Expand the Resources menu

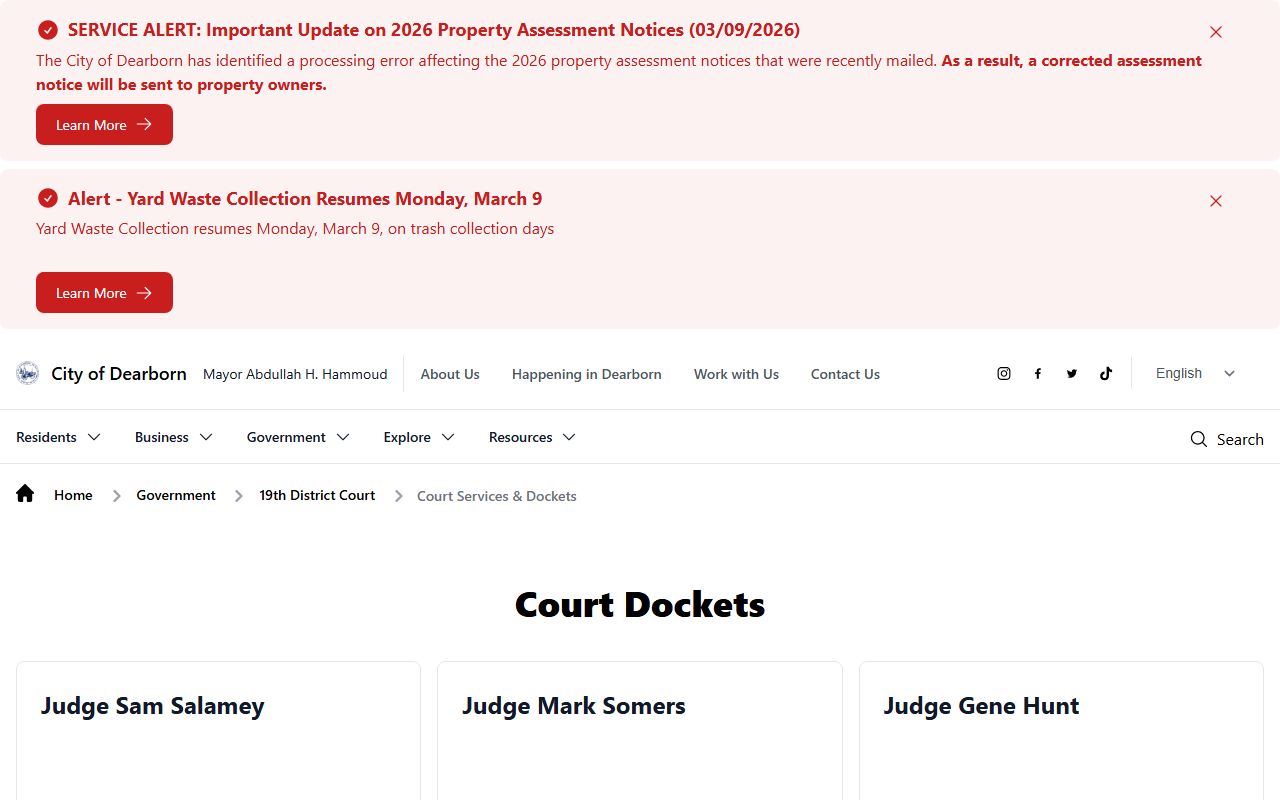[533, 437]
